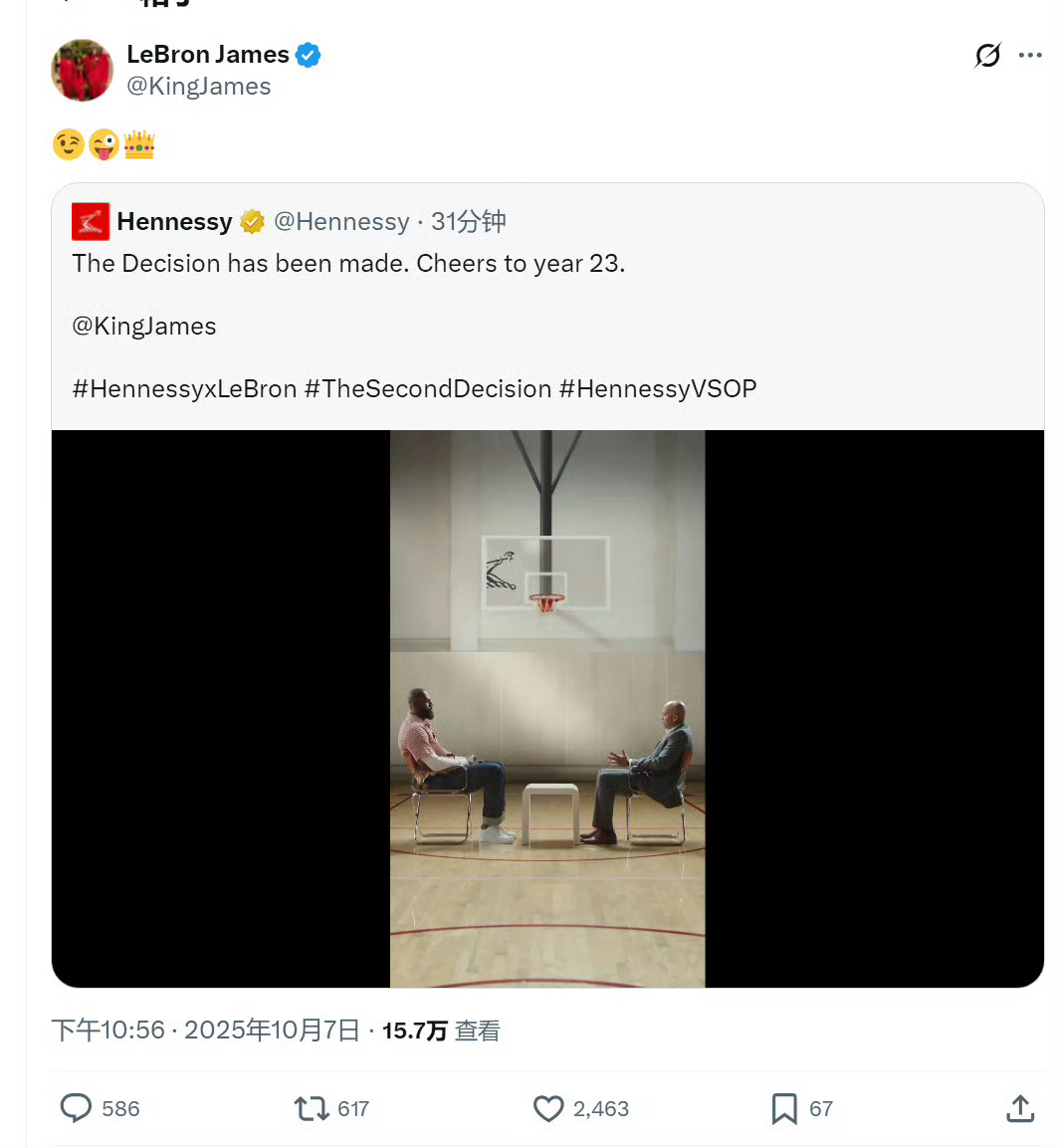Bookmark the post with the bookmark icon
Screen dimensions: 1057x1148
click(x=784, y=1108)
